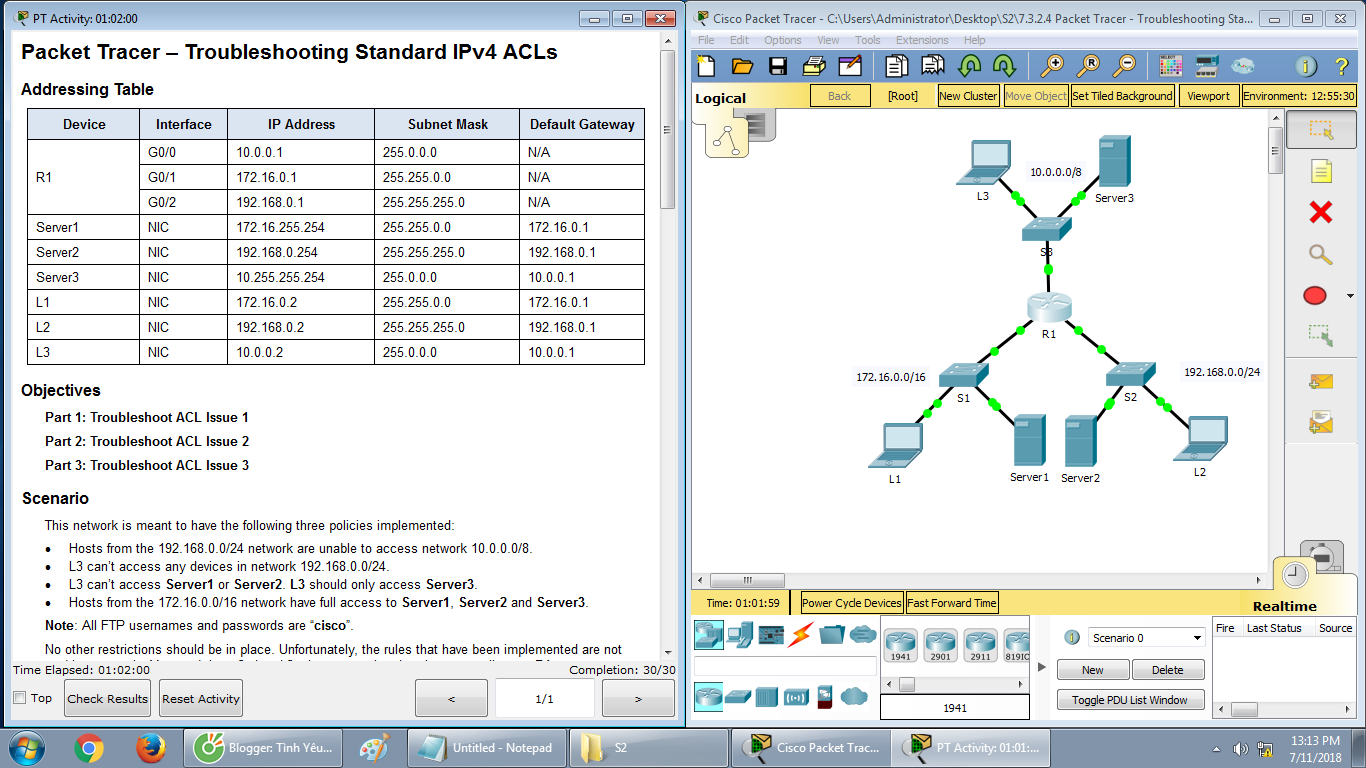Click the Redo arrow icon
The height and width of the screenshot is (768, 1366).
tap(1004, 66)
